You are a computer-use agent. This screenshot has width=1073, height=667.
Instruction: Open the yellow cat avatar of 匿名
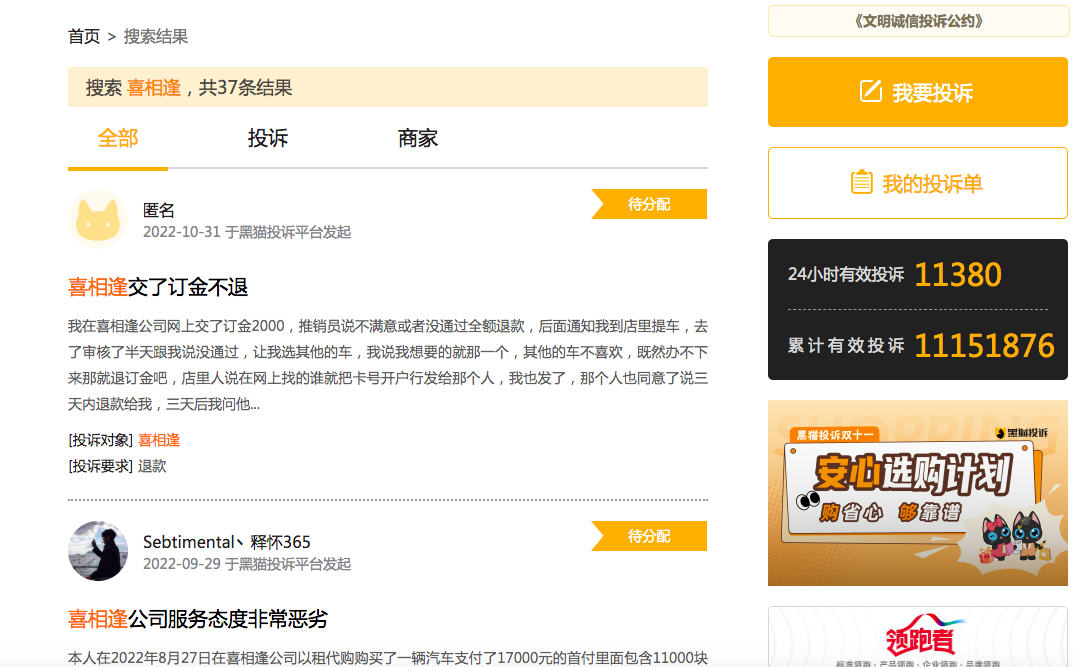tap(98, 220)
